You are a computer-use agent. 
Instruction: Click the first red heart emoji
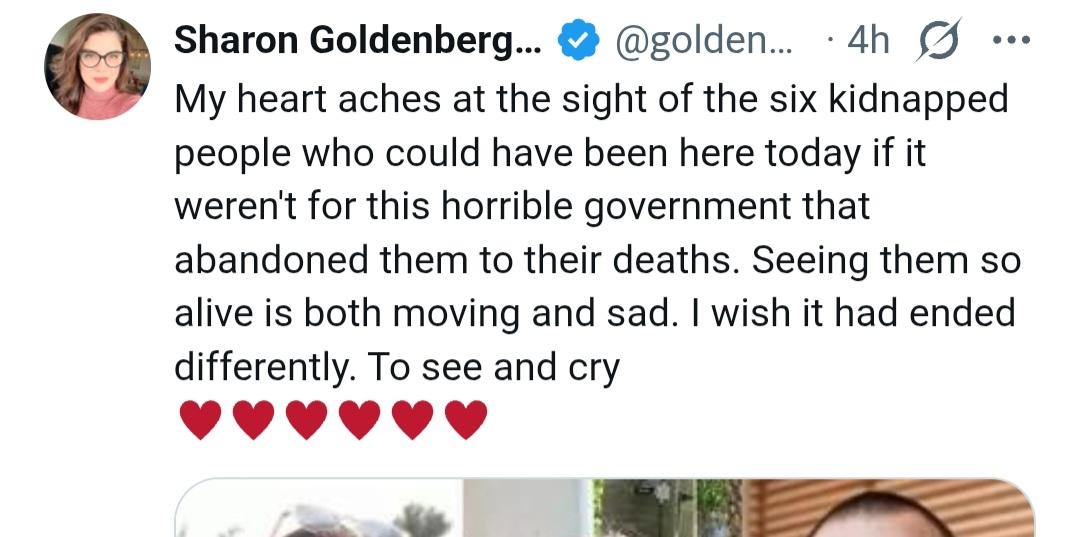click(199, 420)
